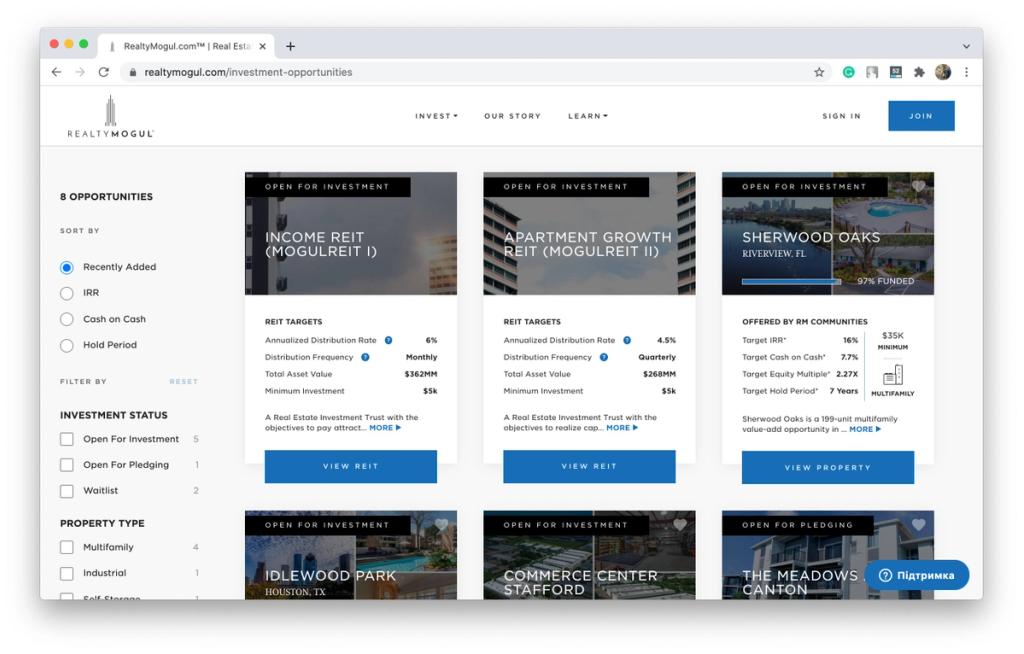This screenshot has width=1024, height=654.
Task: Check Open For Pledging filter
Action: (67, 465)
